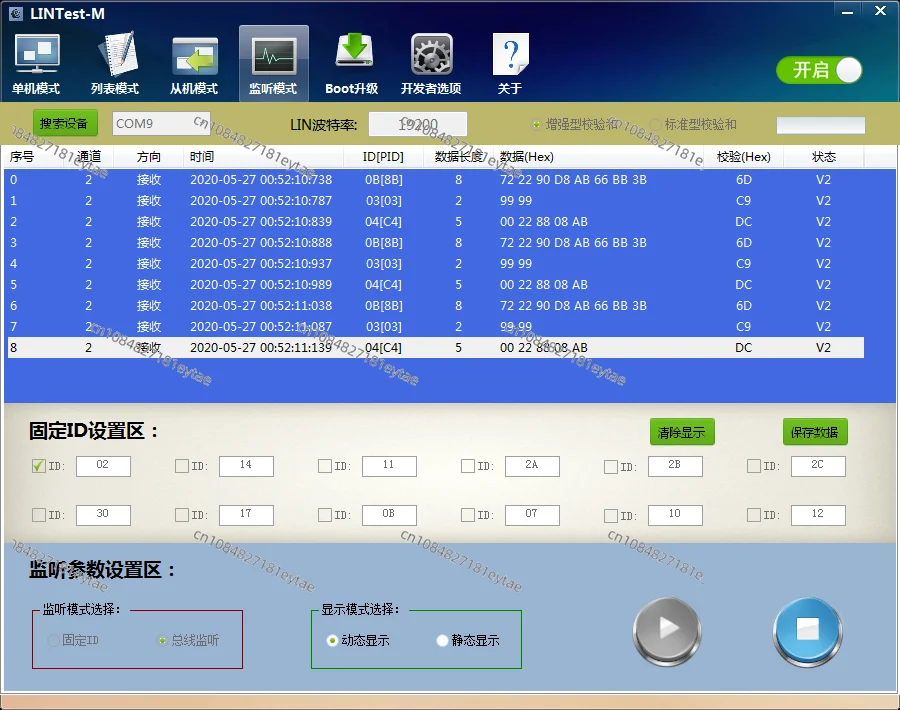Select highlighted row 8 with time 00:52:11:139
900x710 pixels.
[435, 348]
